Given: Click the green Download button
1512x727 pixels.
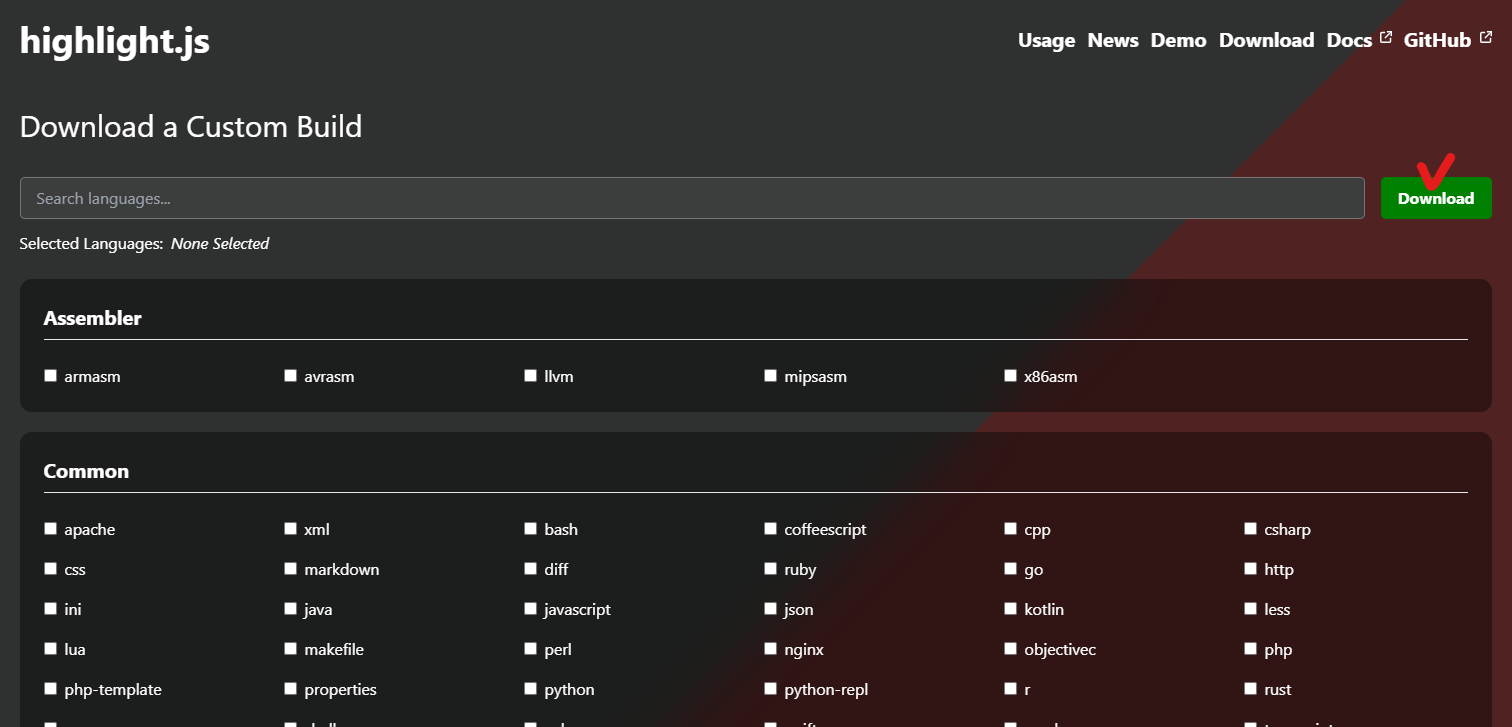Looking at the screenshot, I should [1436, 198].
